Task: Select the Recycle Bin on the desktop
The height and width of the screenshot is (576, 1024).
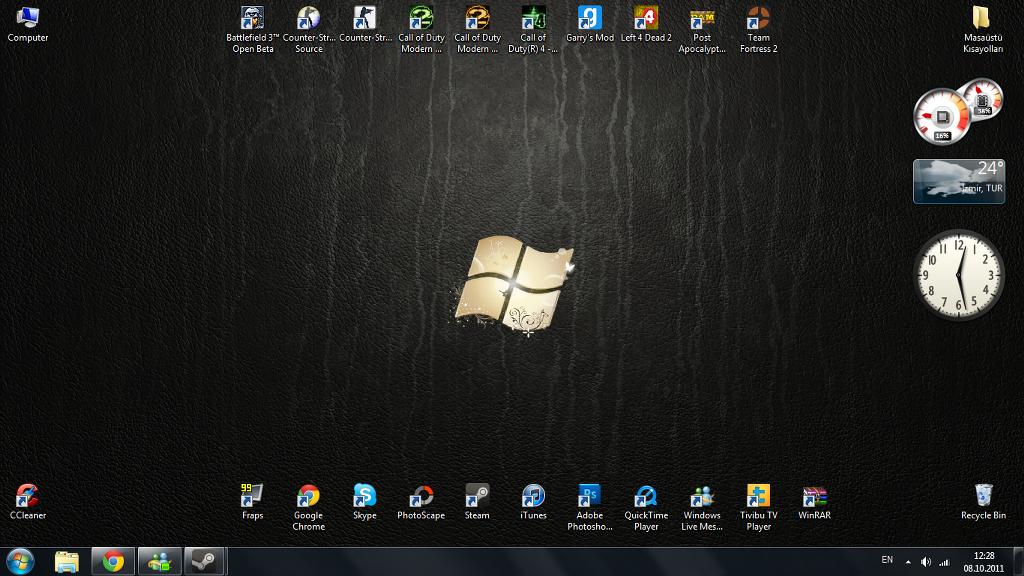Action: pyautogui.click(x=983, y=497)
